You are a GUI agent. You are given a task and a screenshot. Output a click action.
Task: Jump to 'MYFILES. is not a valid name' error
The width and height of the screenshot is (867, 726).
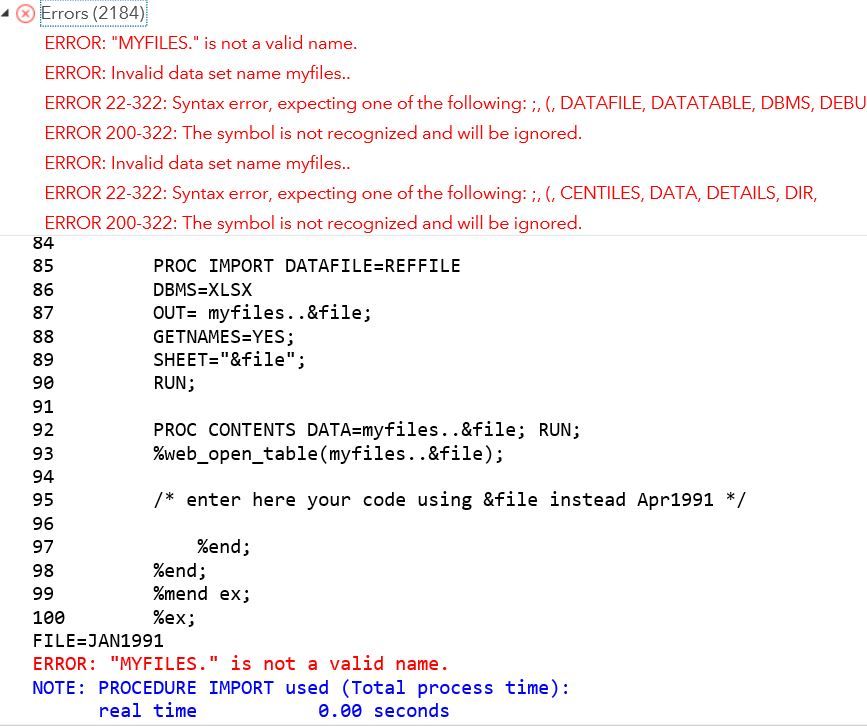click(x=201, y=43)
